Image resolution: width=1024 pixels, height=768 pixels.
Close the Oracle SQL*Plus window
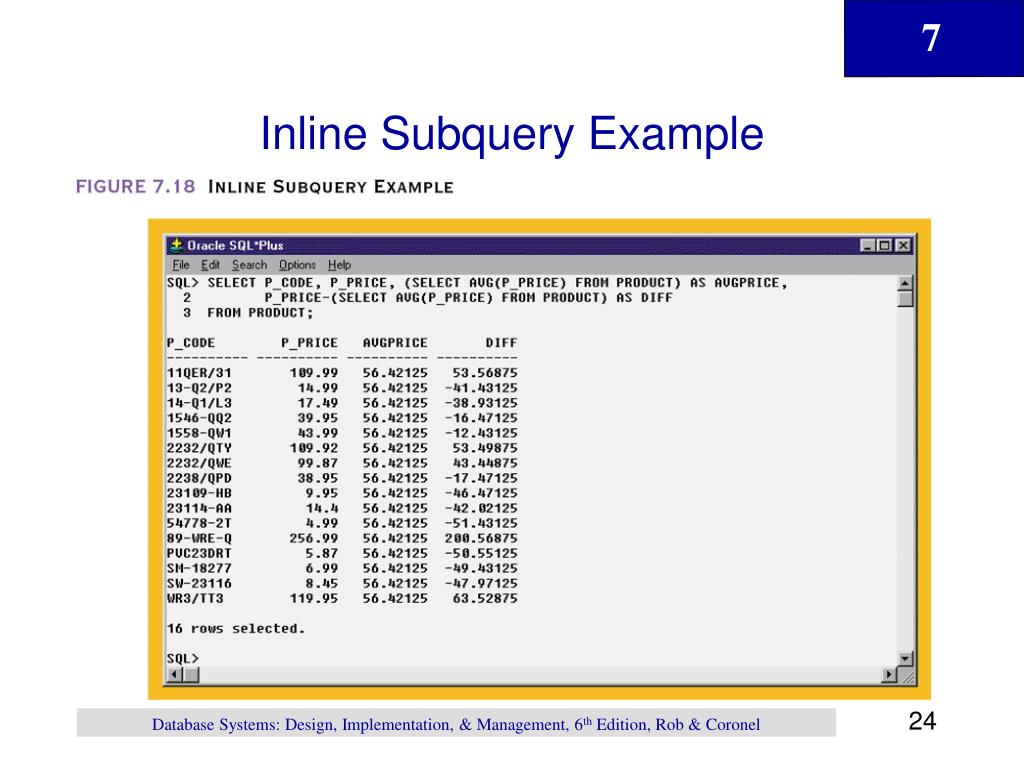coord(903,246)
